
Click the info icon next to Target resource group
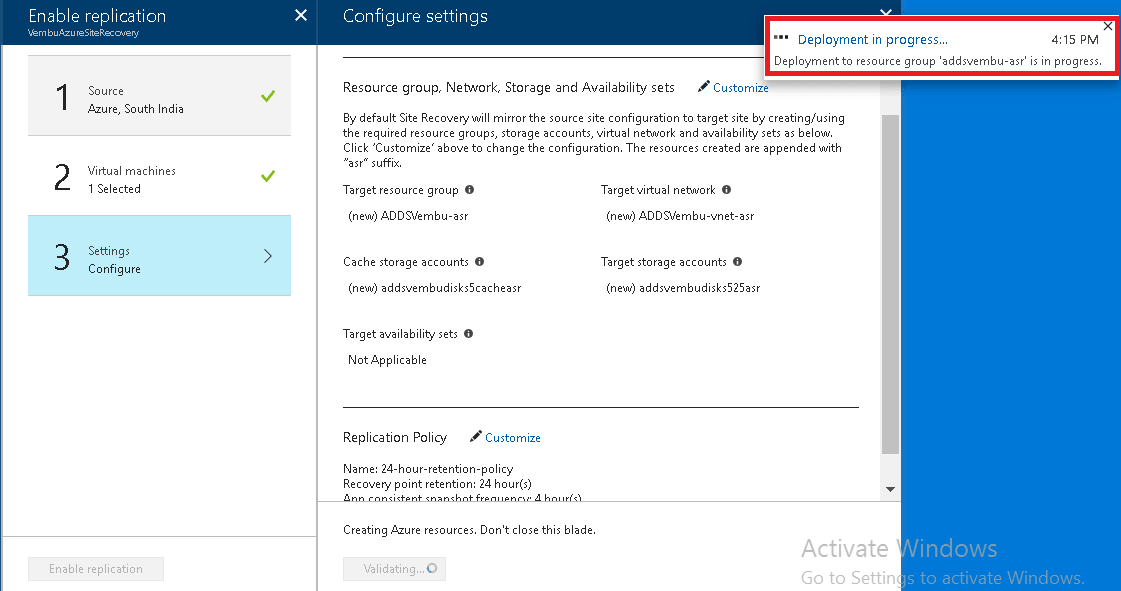point(469,189)
